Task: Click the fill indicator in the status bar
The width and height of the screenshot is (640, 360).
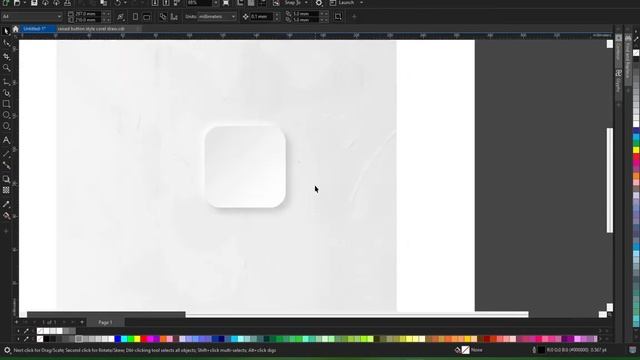Action: click(465, 350)
